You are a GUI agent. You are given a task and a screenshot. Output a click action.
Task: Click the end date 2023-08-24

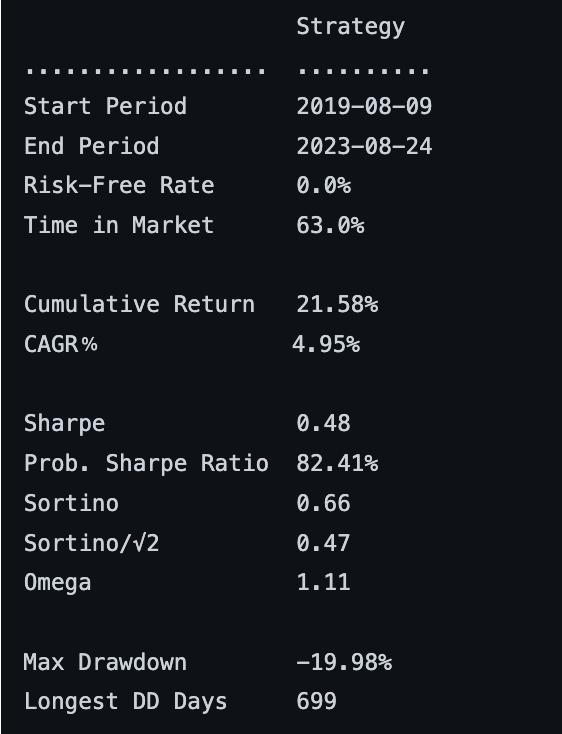tap(364, 146)
